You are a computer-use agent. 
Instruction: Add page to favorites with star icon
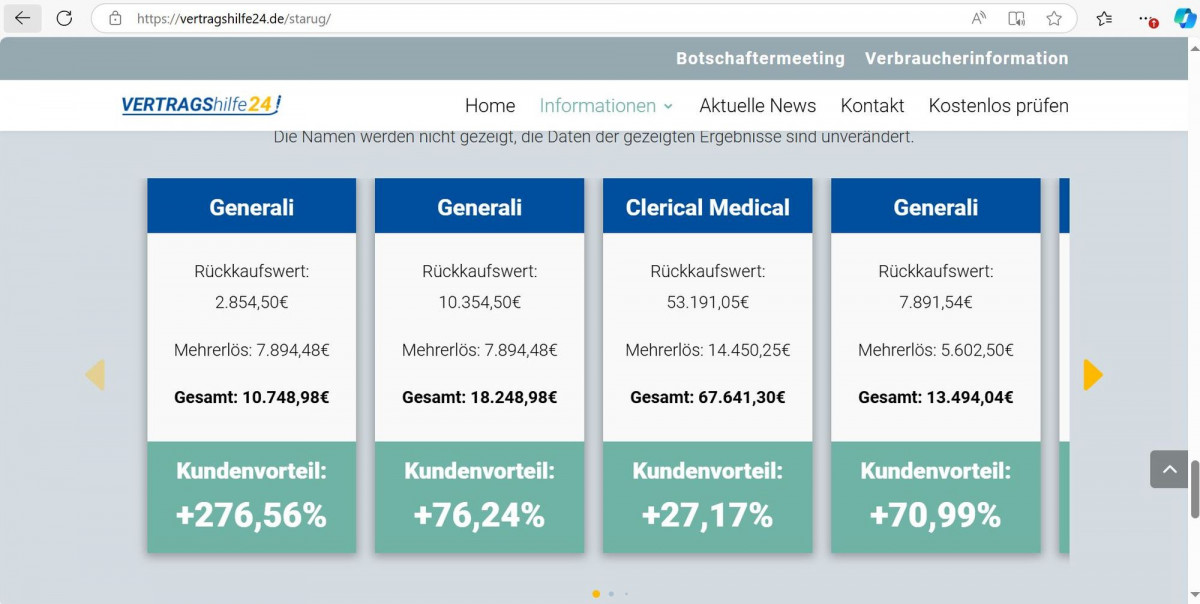[x=1054, y=18]
